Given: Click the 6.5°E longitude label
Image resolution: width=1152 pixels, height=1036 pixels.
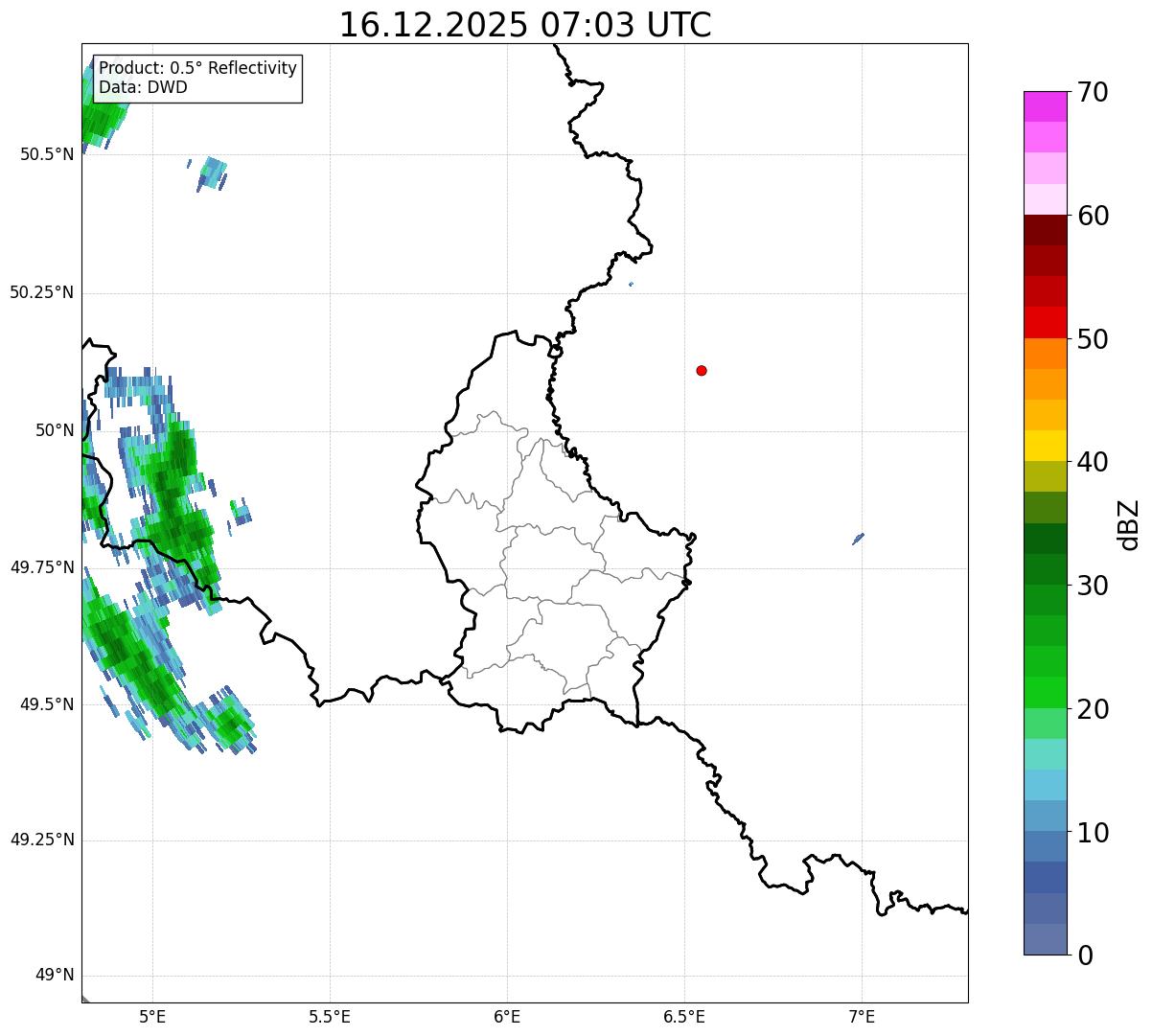Looking at the screenshot, I should 684,1016.
